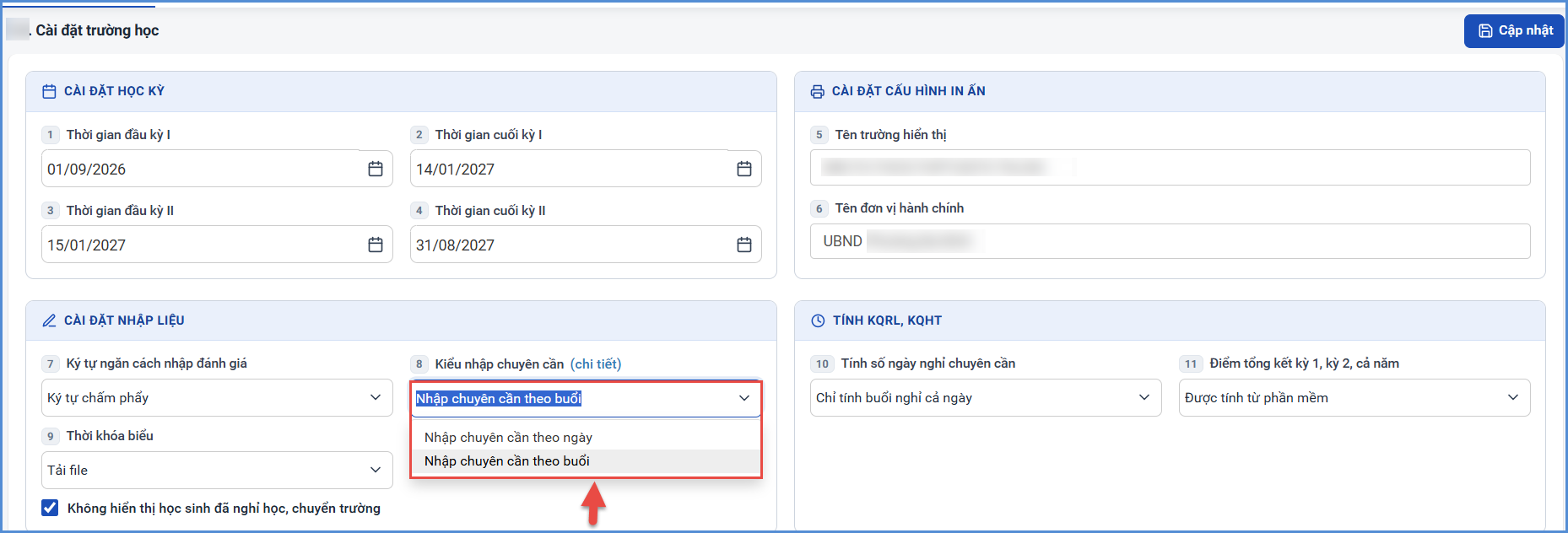
Task: Click the Tên đơn vị hành chính input
Action: tap(1170, 241)
